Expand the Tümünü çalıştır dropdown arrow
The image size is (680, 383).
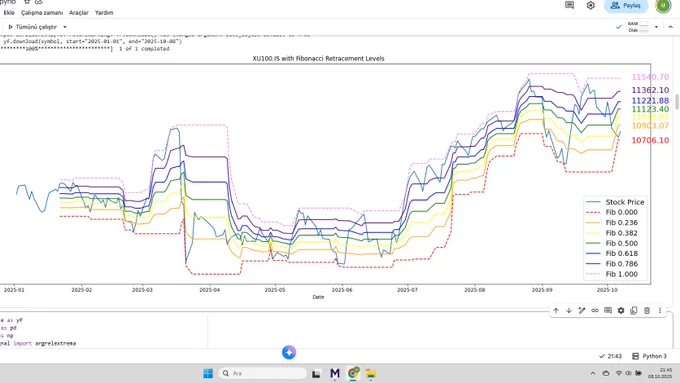click(x=65, y=27)
